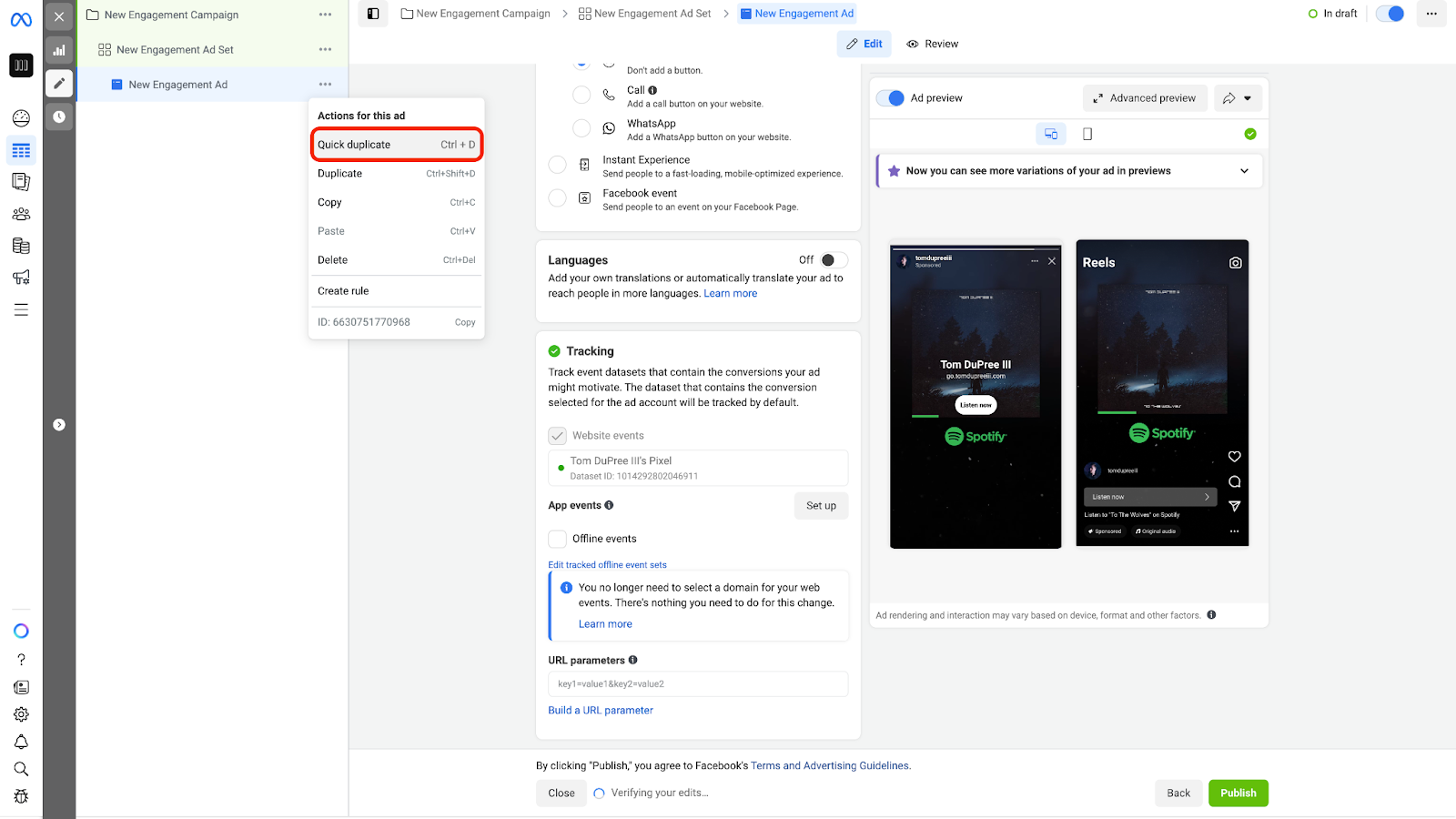Turn on the Languages toggle
Image resolution: width=1456 pixels, height=819 pixels.
(x=834, y=260)
